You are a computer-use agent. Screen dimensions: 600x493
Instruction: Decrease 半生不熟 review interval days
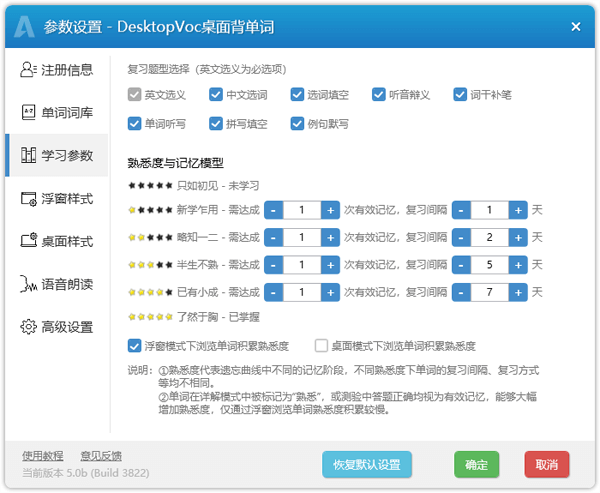click(x=461, y=265)
